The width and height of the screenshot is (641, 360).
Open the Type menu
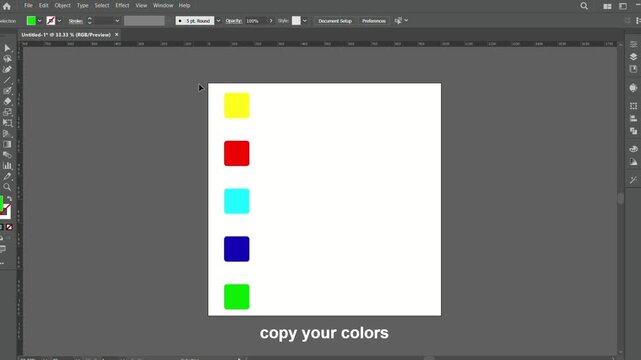[x=83, y=6]
